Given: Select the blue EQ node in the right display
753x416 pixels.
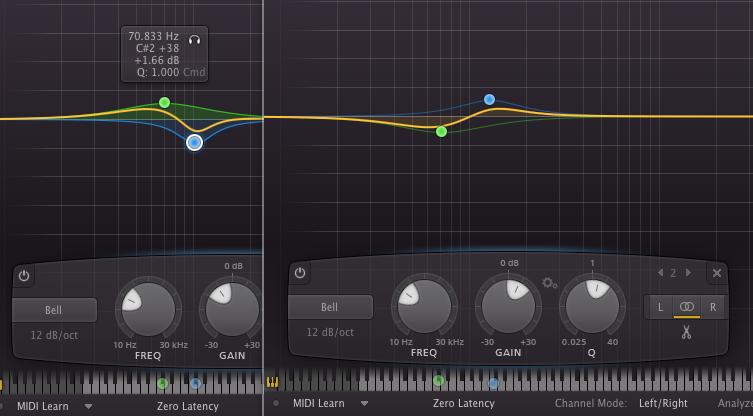Looking at the screenshot, I should (x=489, y=99).
